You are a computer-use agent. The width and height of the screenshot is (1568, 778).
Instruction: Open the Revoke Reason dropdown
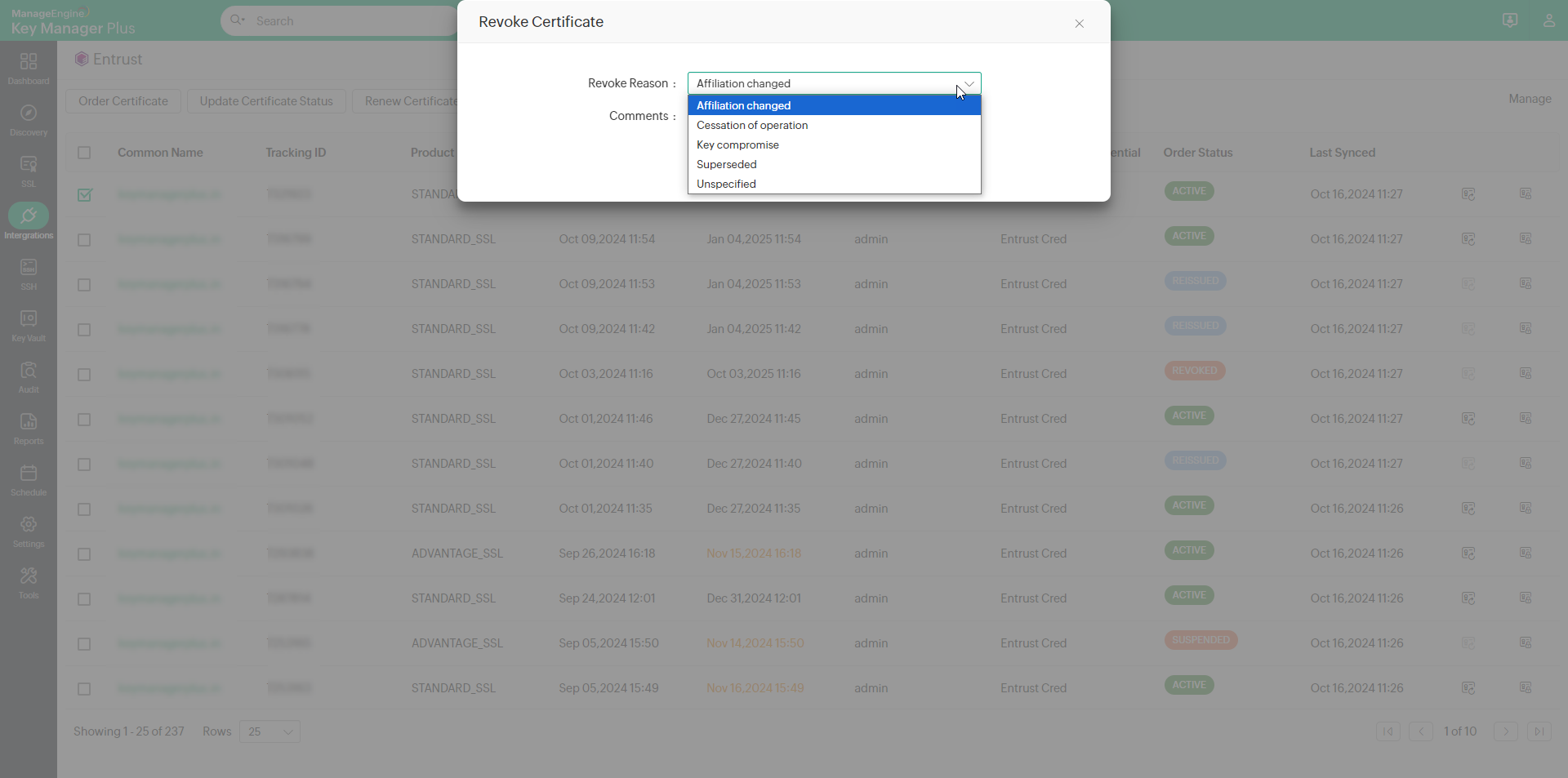pyautogui.click(x=967, y=83)
